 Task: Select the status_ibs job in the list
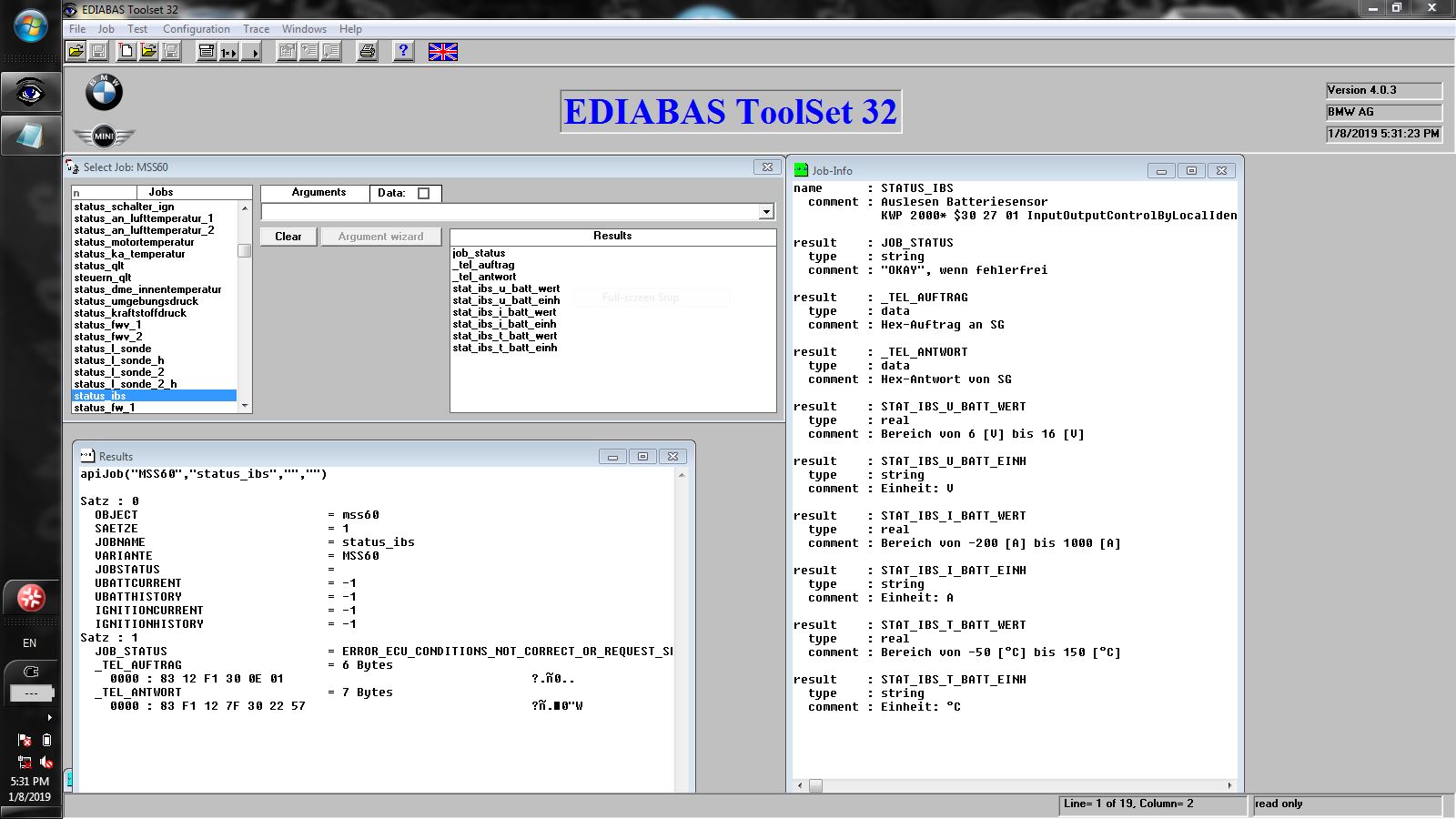click(154, 396)
